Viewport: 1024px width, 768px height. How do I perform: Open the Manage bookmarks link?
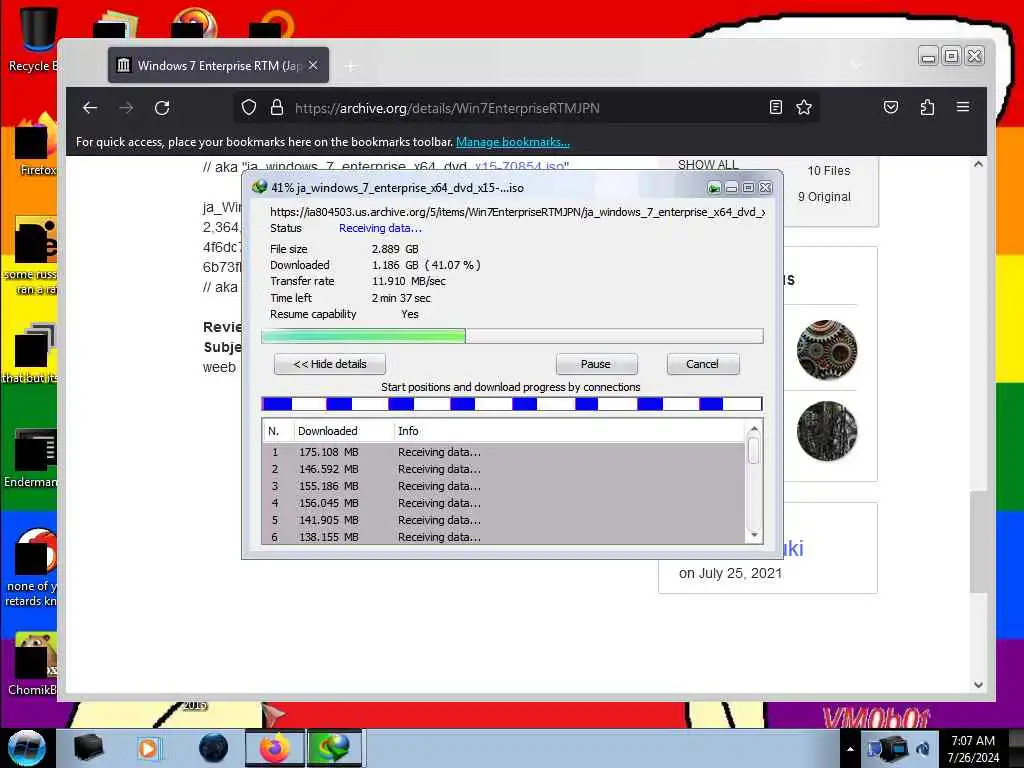[513, 142]
